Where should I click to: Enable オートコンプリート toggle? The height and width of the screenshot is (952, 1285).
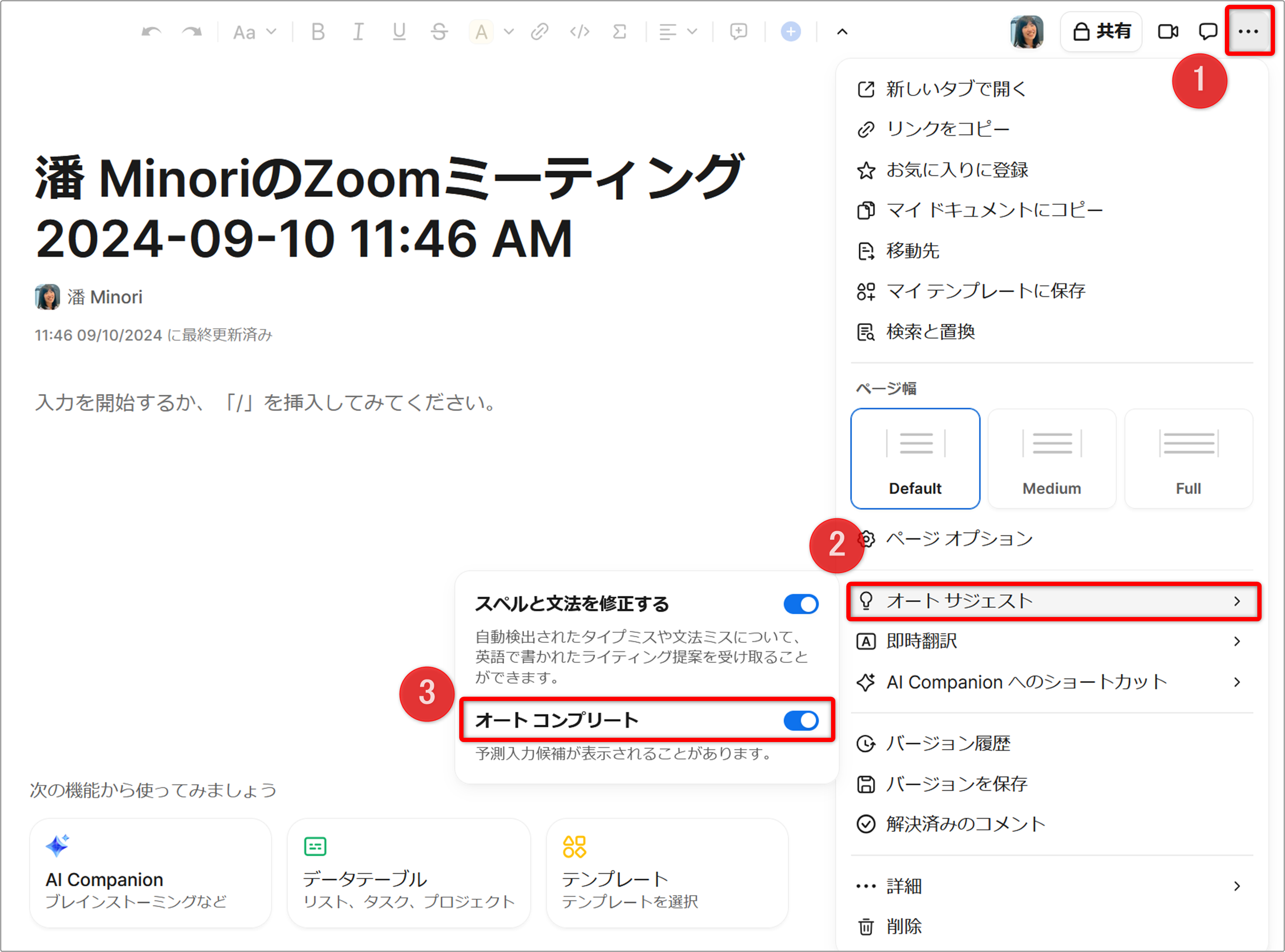tap(801, 721)
